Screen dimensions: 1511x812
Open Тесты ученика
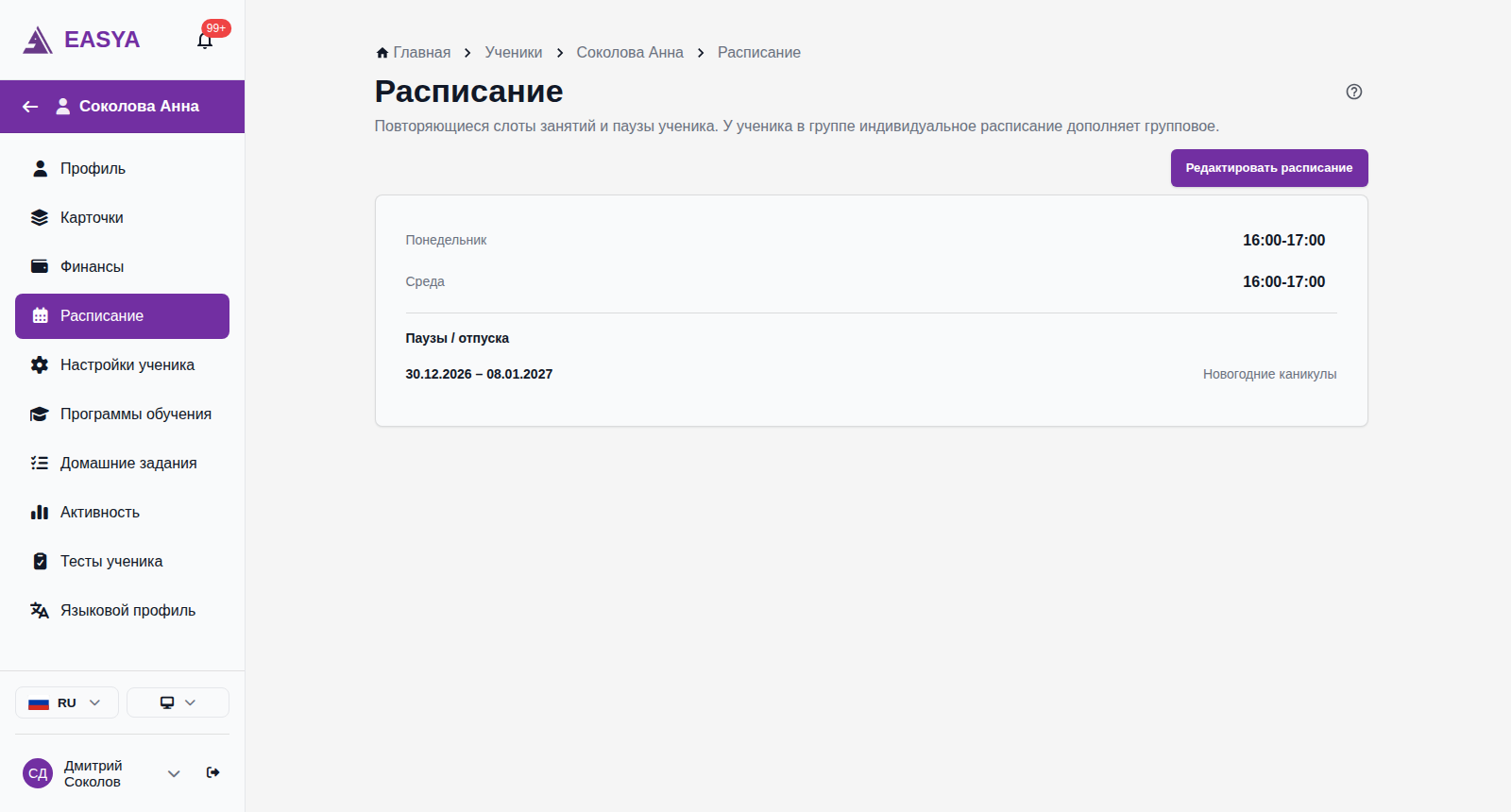tap(122, 561)
